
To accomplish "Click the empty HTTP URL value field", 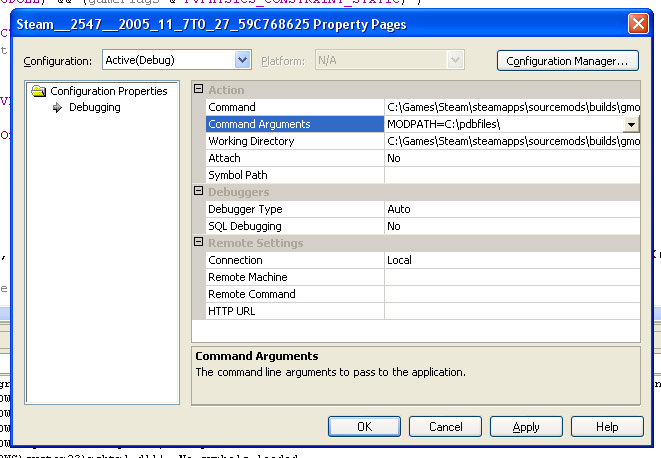I will pos(512,311).
